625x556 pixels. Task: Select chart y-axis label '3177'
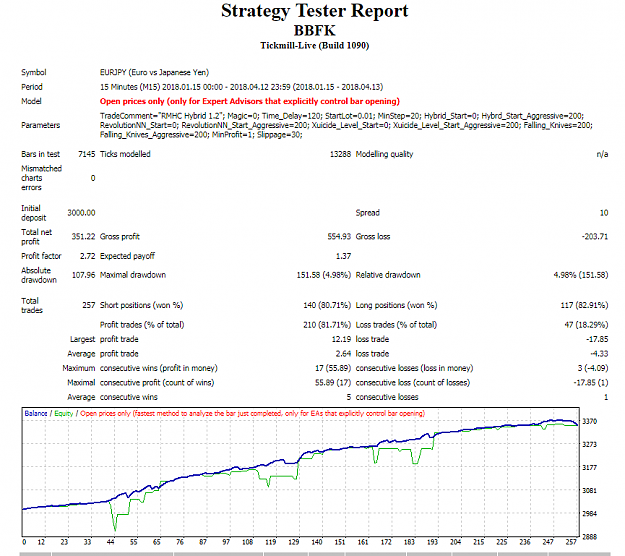pyautogui.click(x=590, y=468)
